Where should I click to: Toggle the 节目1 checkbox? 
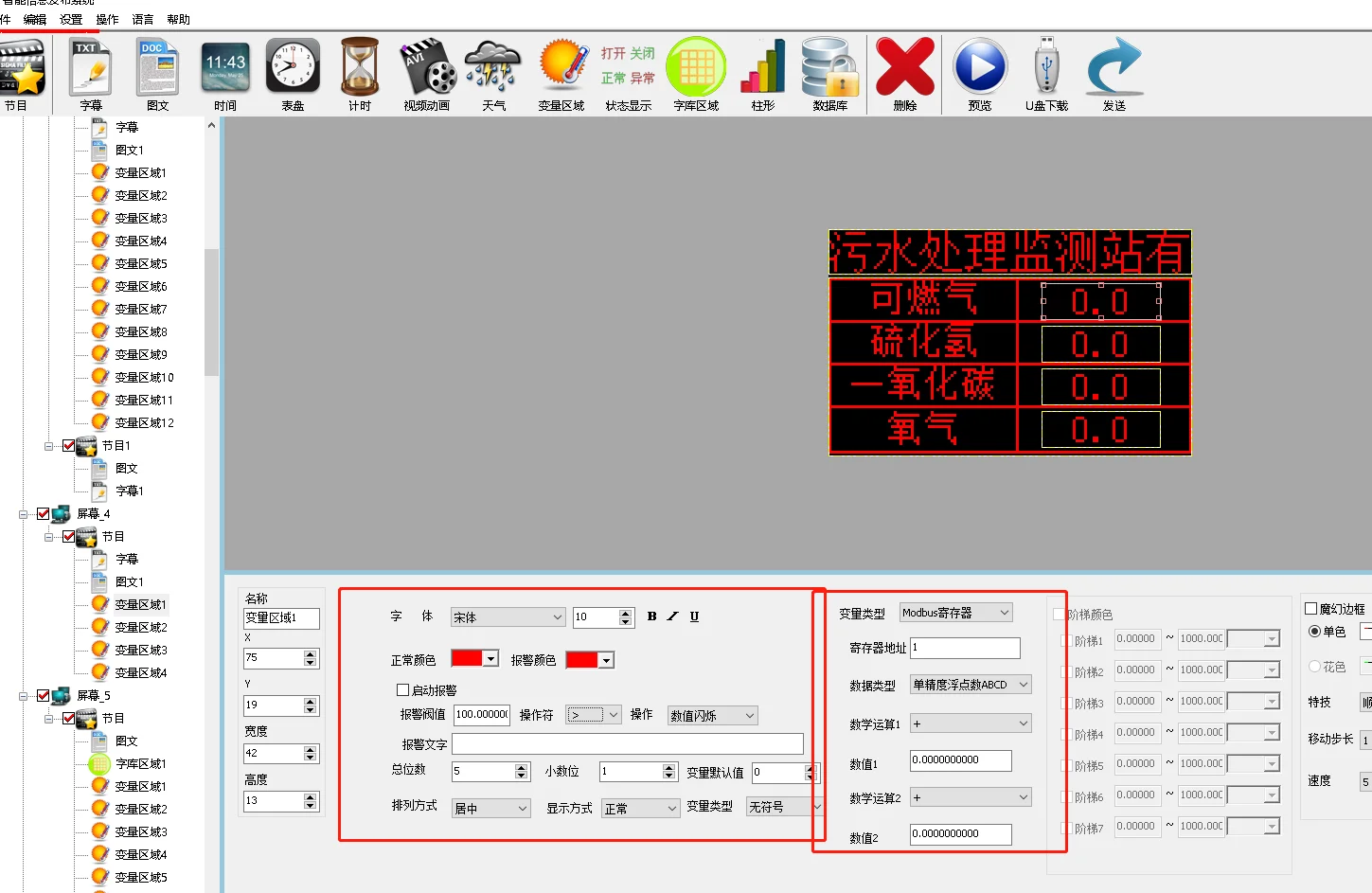pos(68,445)
